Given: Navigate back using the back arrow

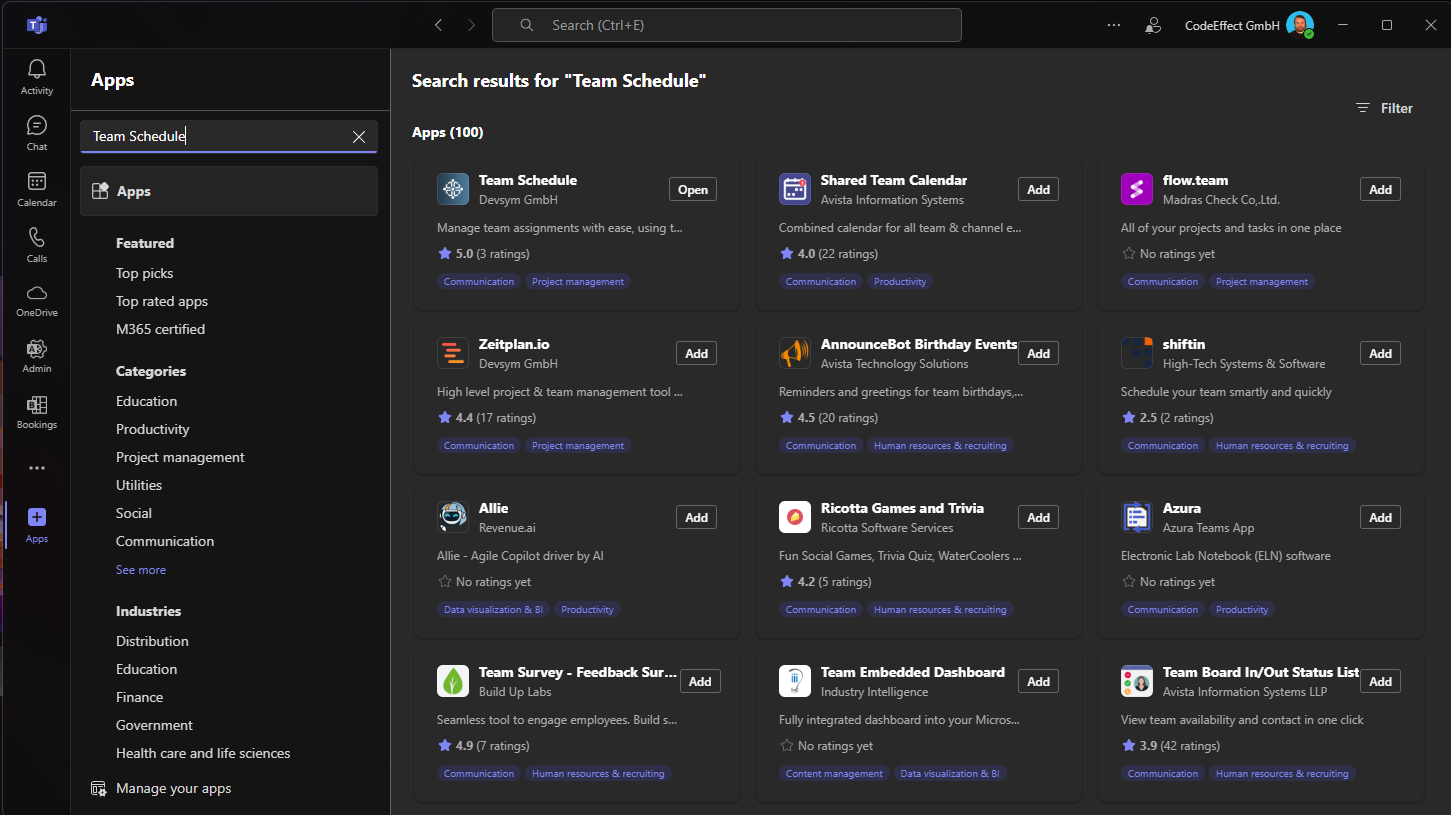Looking at the screenshot, I should click(438, 25).
